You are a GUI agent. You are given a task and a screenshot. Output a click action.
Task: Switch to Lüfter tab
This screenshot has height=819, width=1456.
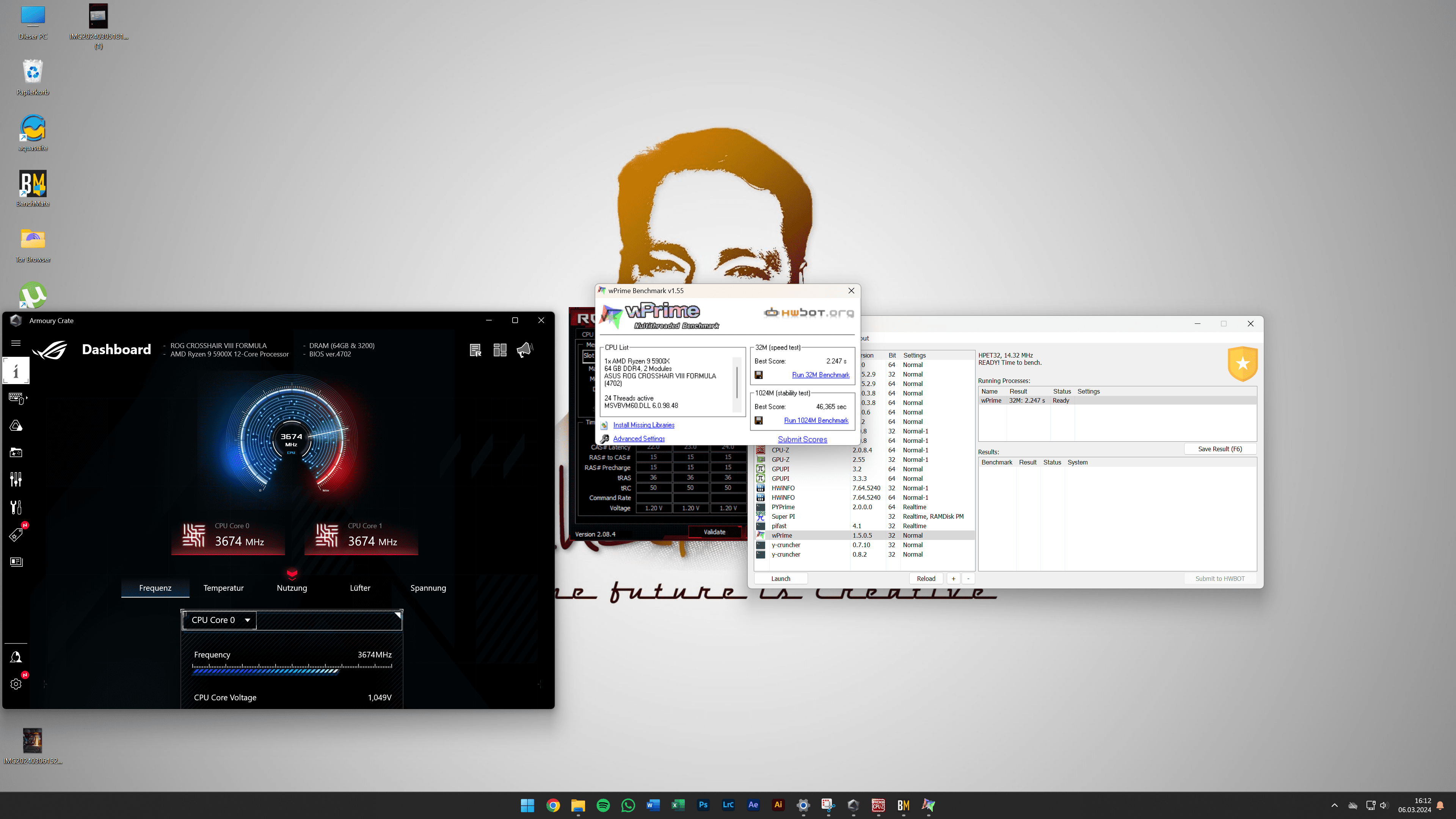[x=360, y=588]
